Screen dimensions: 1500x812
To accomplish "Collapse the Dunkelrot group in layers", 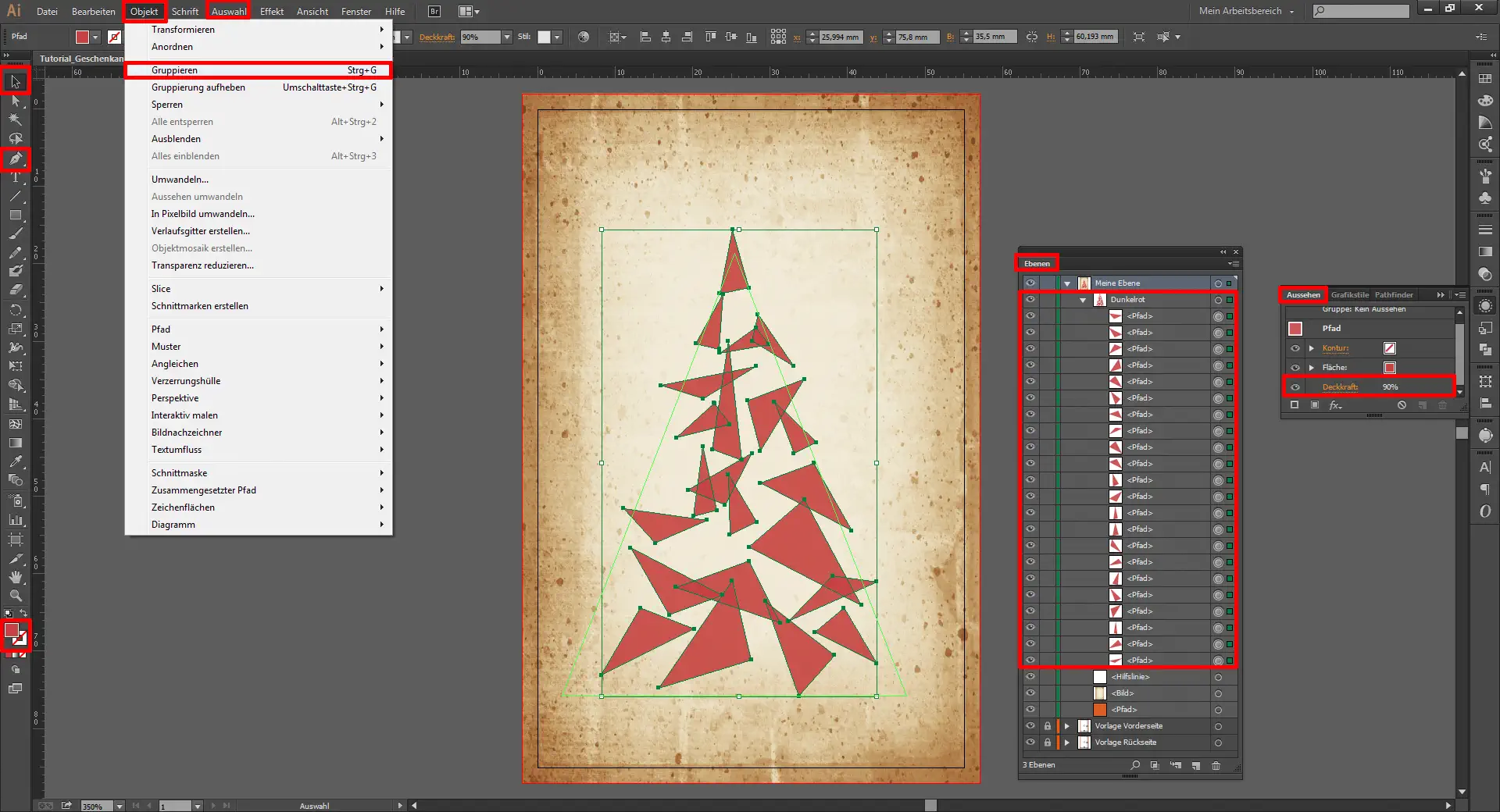I will pyautogui.click(x=1083, y=300).
